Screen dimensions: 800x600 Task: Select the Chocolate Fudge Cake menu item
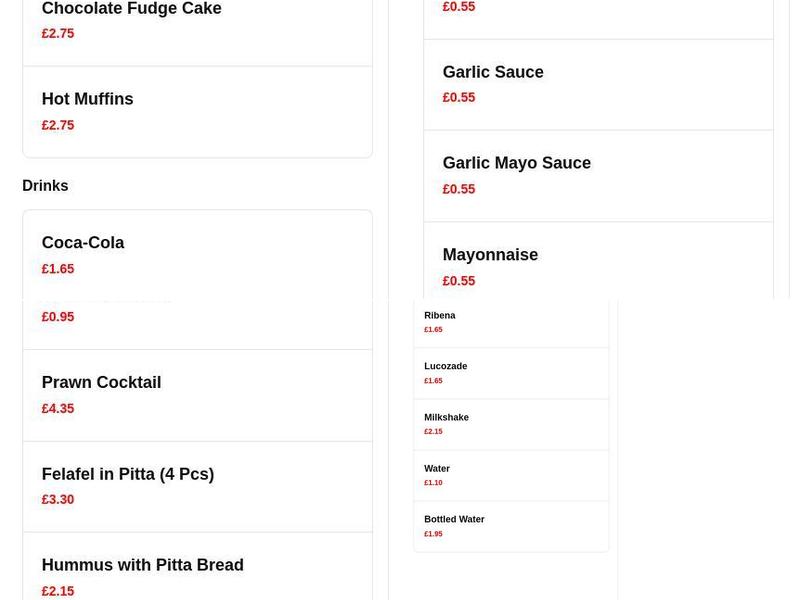(x=131, y=8)
